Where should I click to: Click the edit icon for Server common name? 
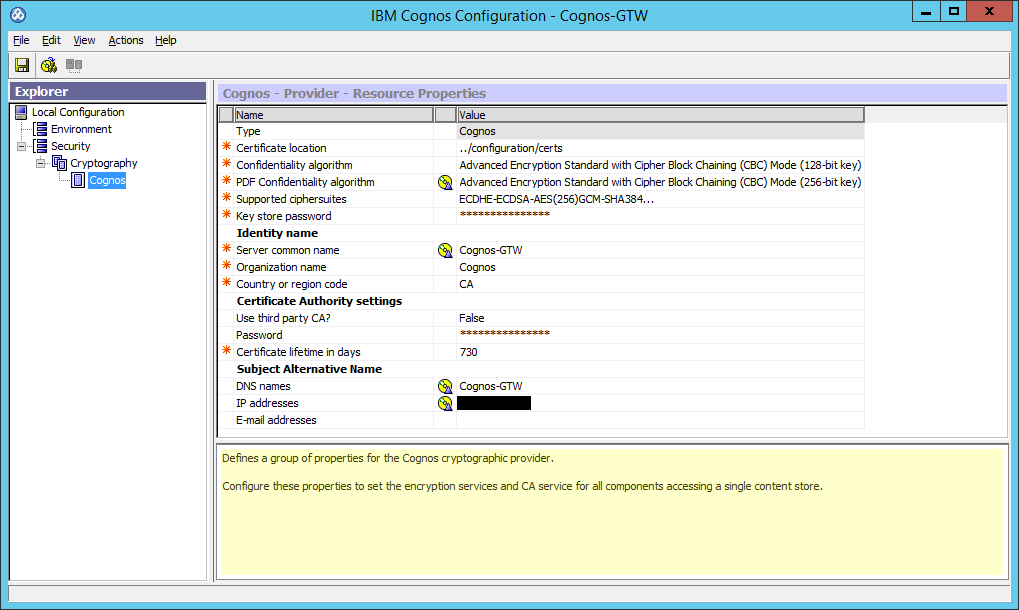[445, 250]
